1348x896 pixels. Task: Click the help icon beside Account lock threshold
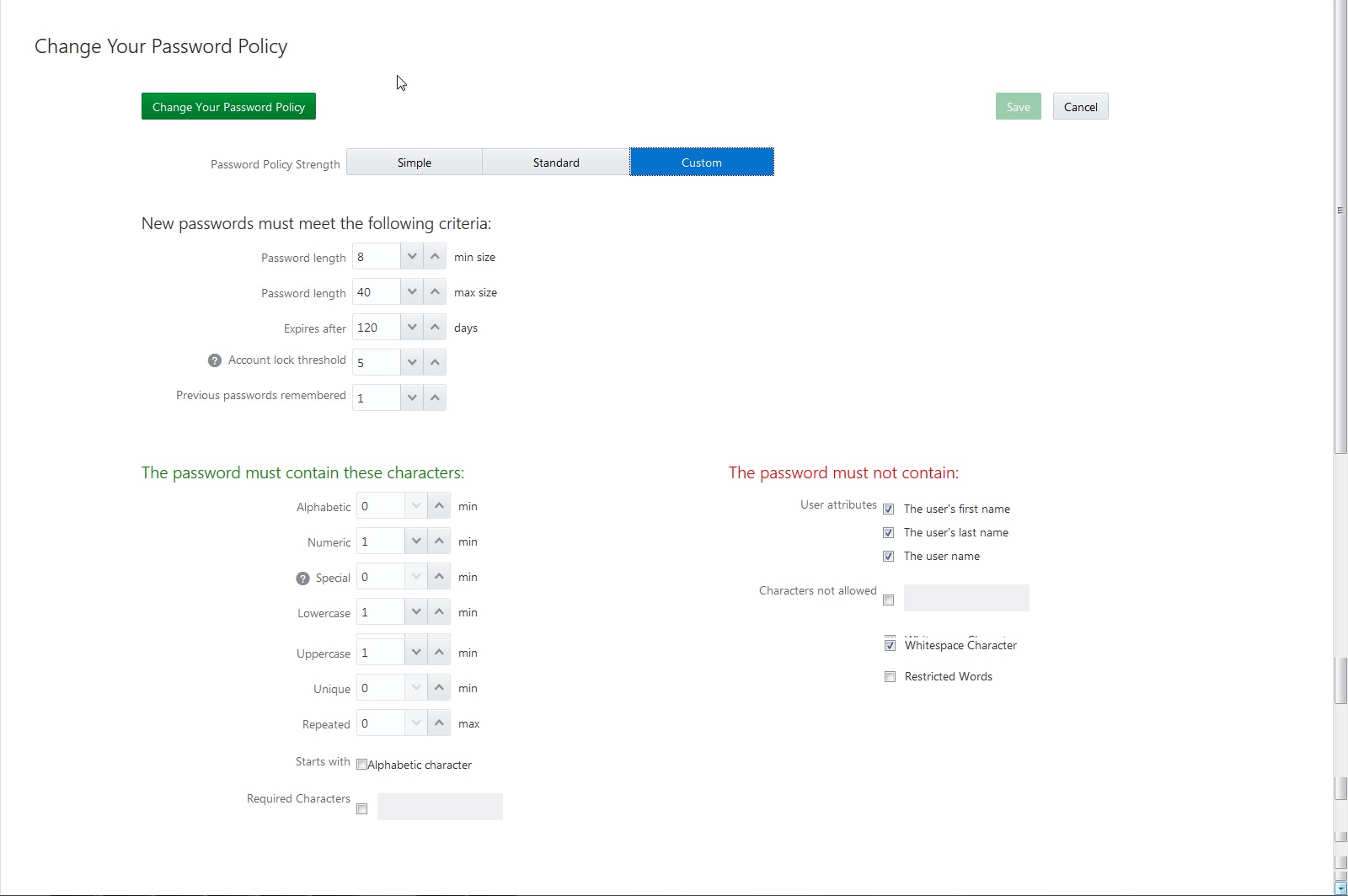pos(214,360)
